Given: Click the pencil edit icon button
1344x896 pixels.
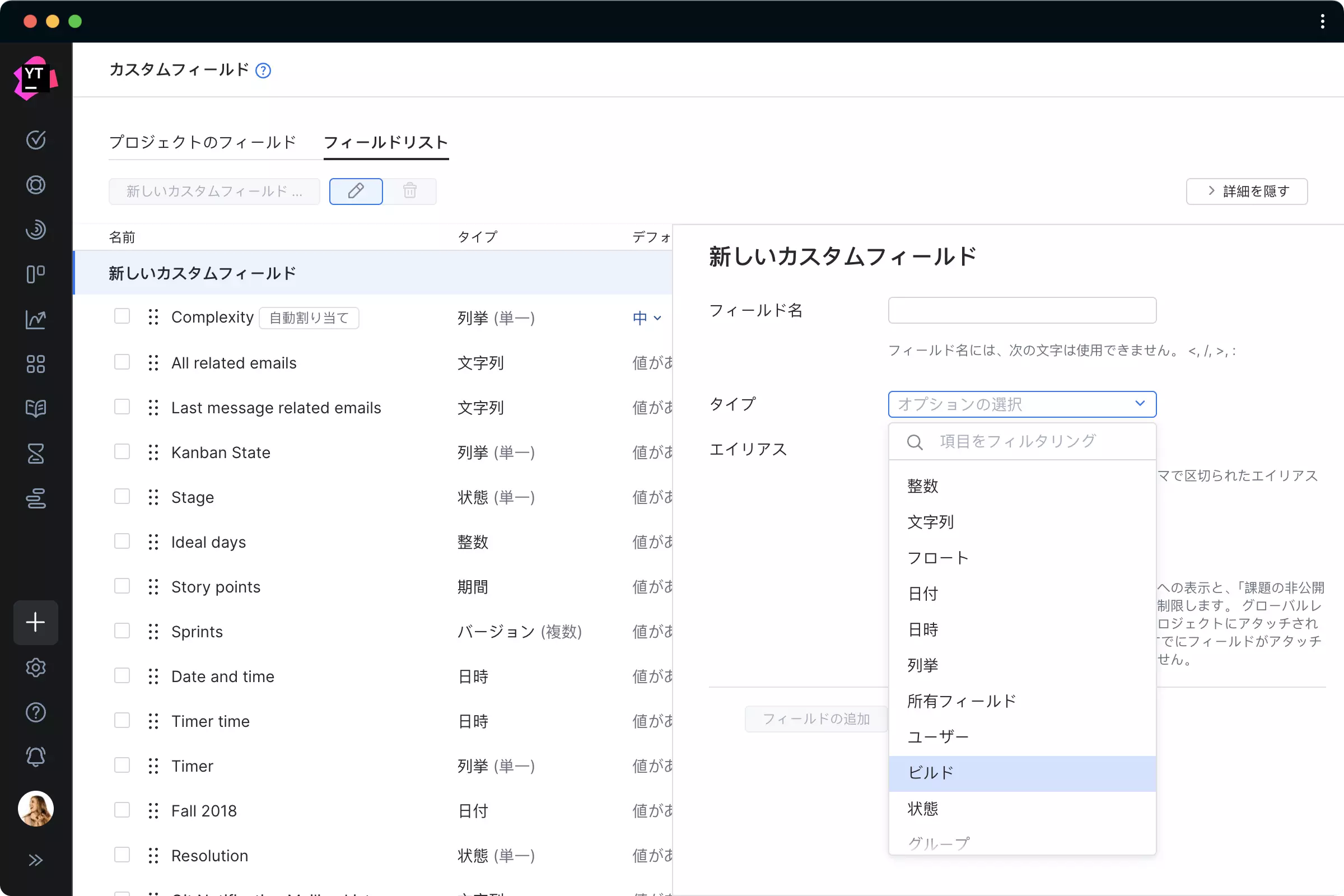Looking at the screenshot, I should [356, 191].
